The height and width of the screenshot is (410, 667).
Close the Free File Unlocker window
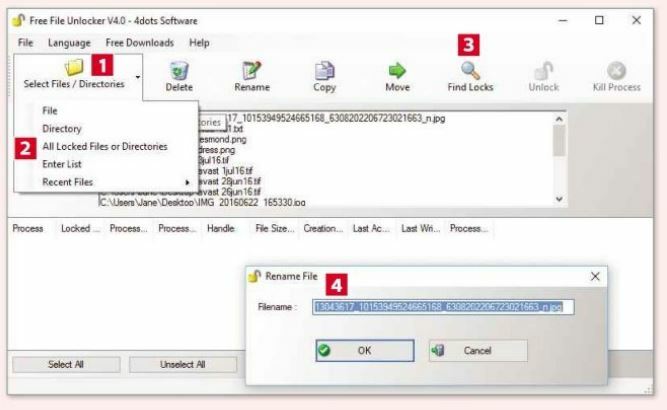pos(636,20)
